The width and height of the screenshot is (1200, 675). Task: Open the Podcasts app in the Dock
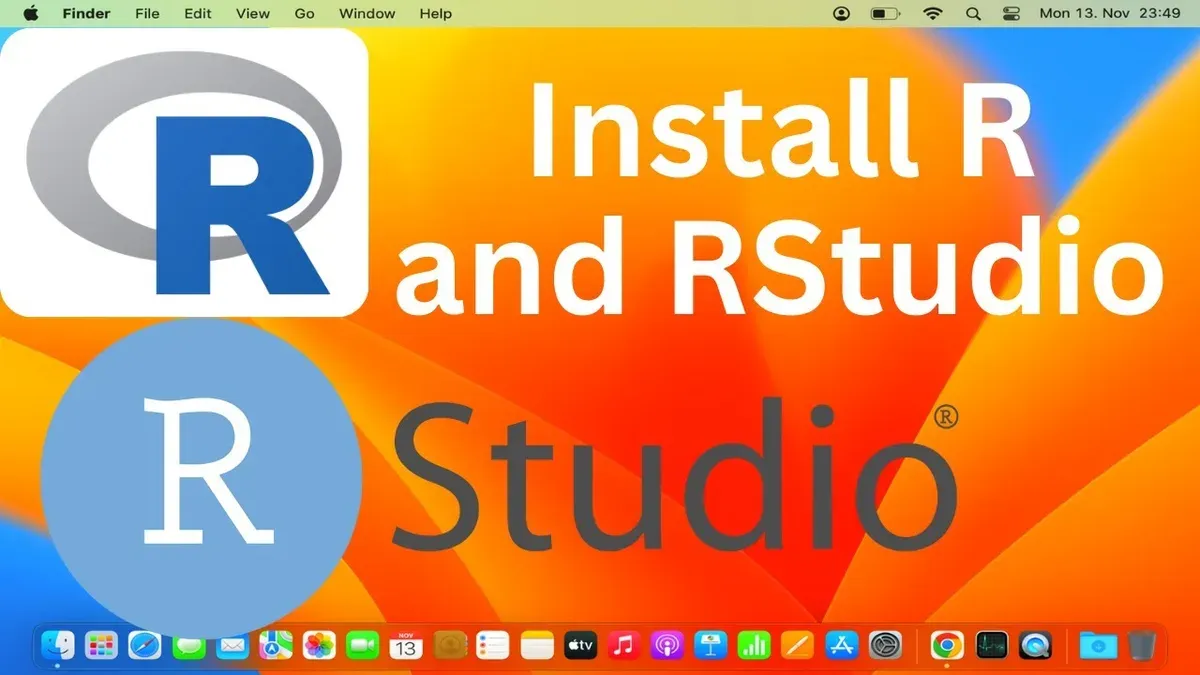pos(667,647)
